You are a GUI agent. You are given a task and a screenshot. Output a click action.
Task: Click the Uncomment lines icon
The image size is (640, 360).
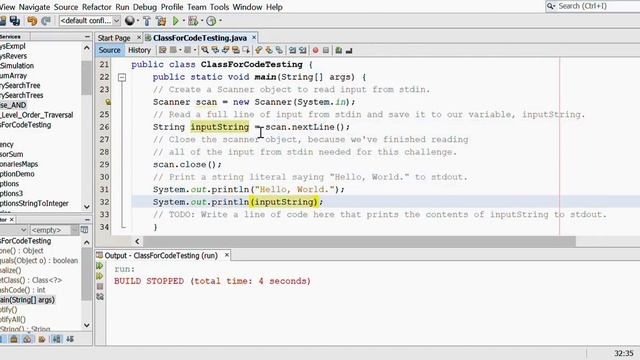pos(349,50)
